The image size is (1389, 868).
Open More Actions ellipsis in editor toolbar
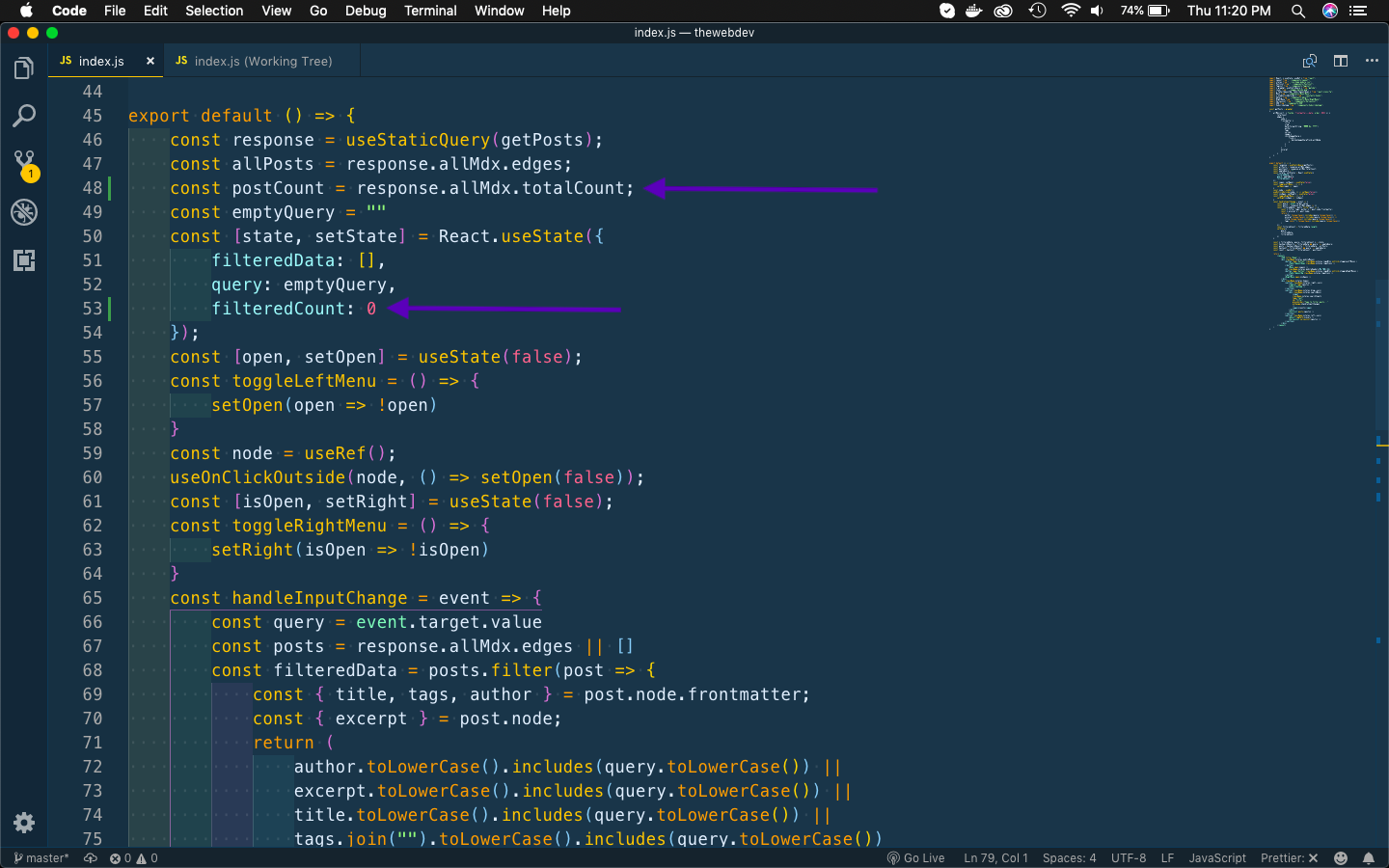tap(1372, 61)
